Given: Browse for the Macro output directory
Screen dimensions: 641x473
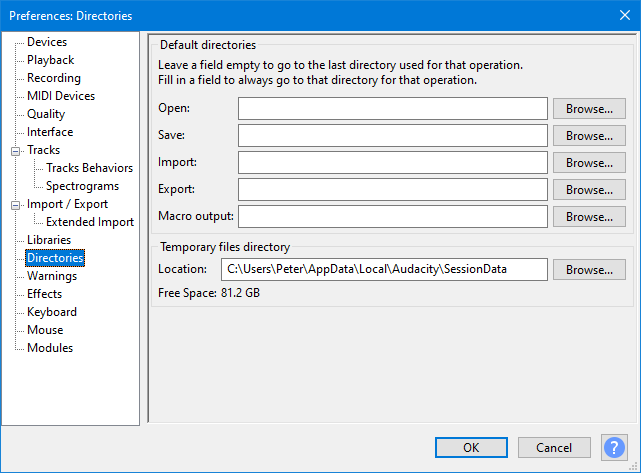Looking at the screenshot, I should coord(589,217).
